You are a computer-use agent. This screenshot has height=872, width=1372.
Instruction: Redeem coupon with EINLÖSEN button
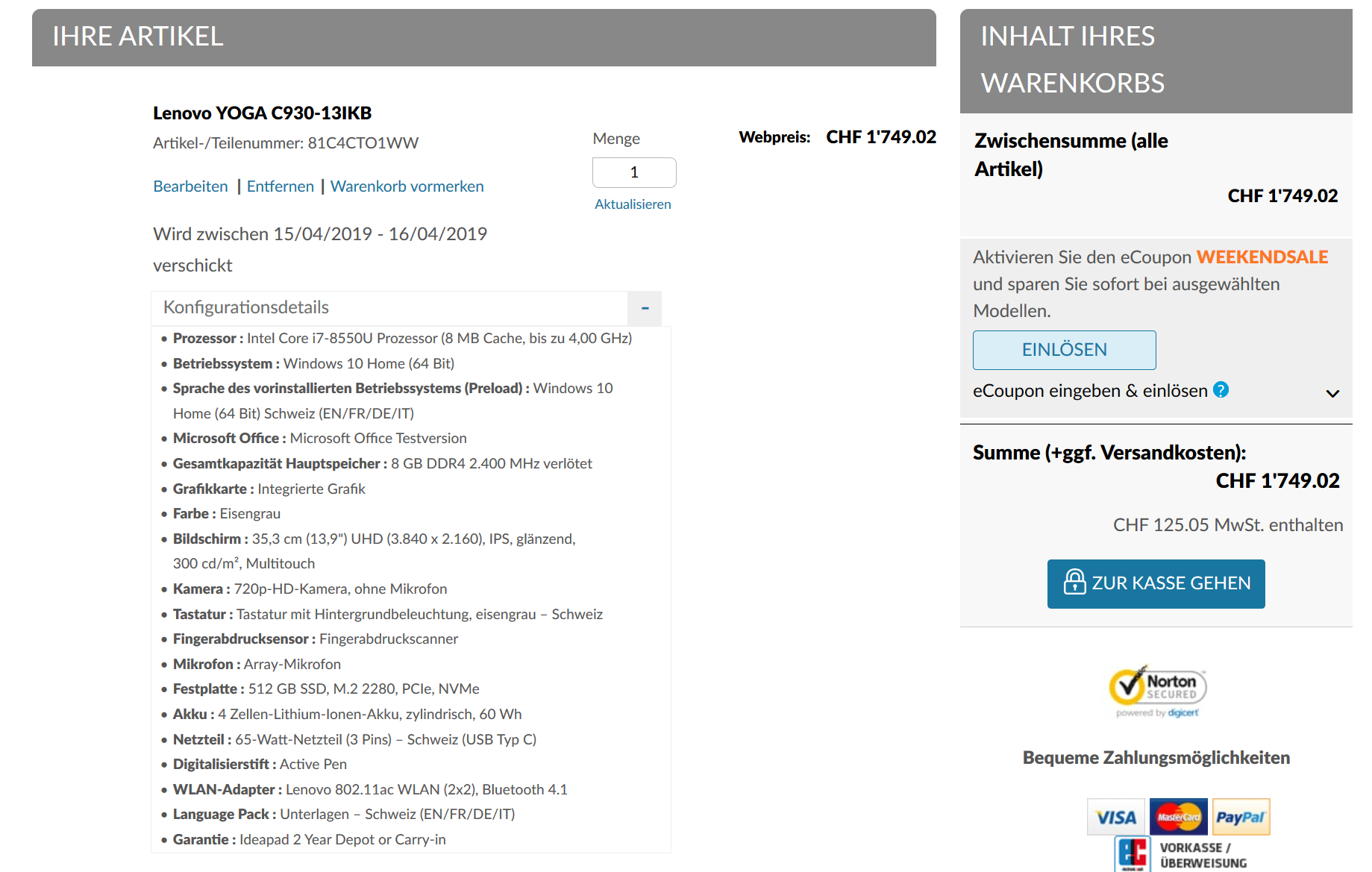click(1065, 350)
